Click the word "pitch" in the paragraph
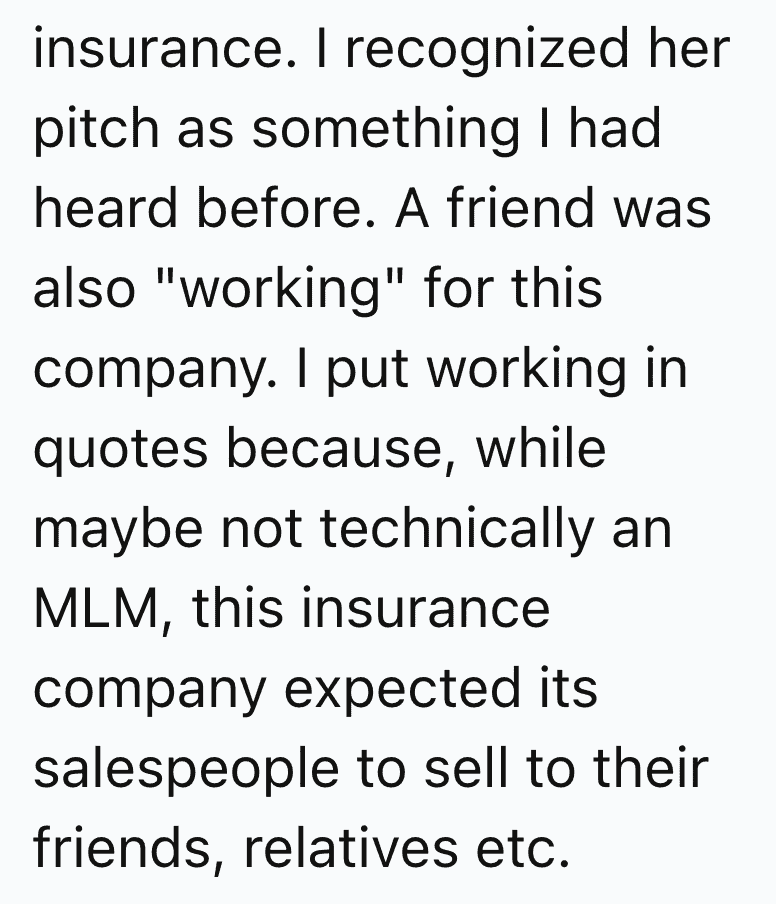The width and height of the screenshot is (776, 904). 96,130
